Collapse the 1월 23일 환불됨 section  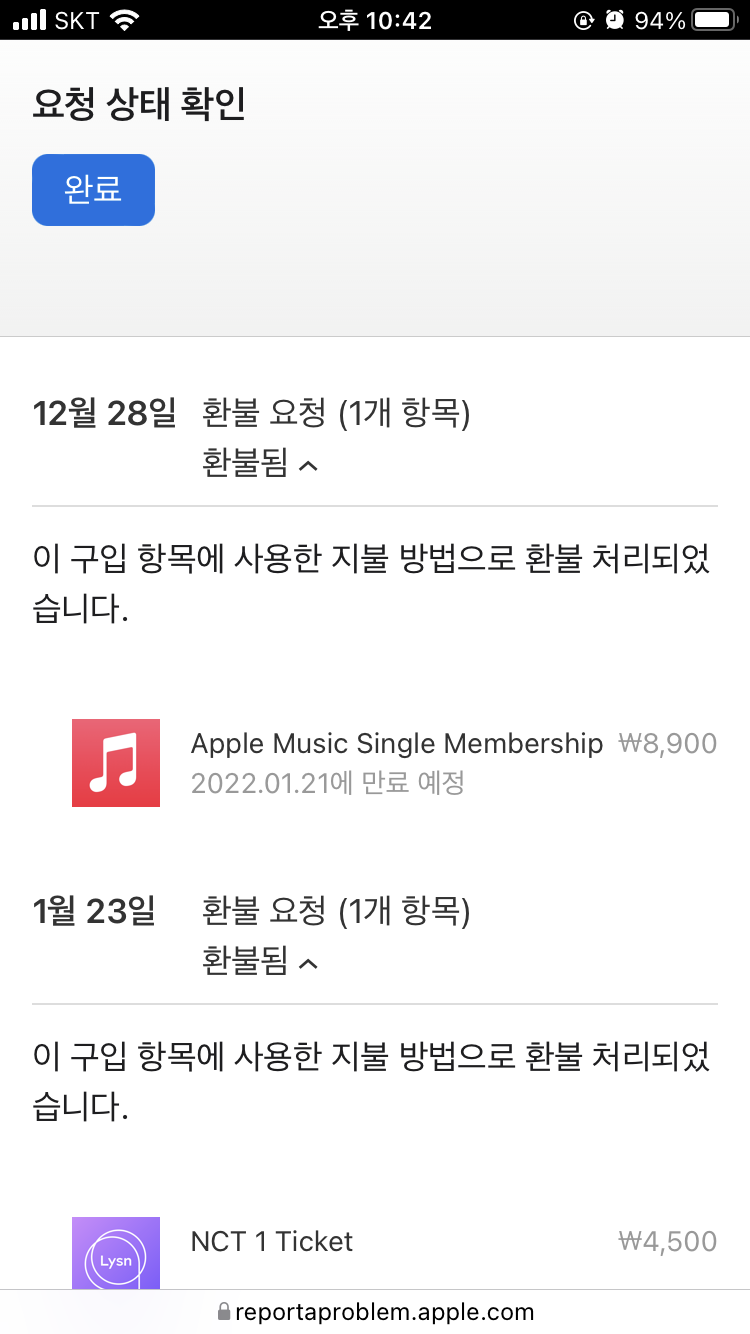260,962
